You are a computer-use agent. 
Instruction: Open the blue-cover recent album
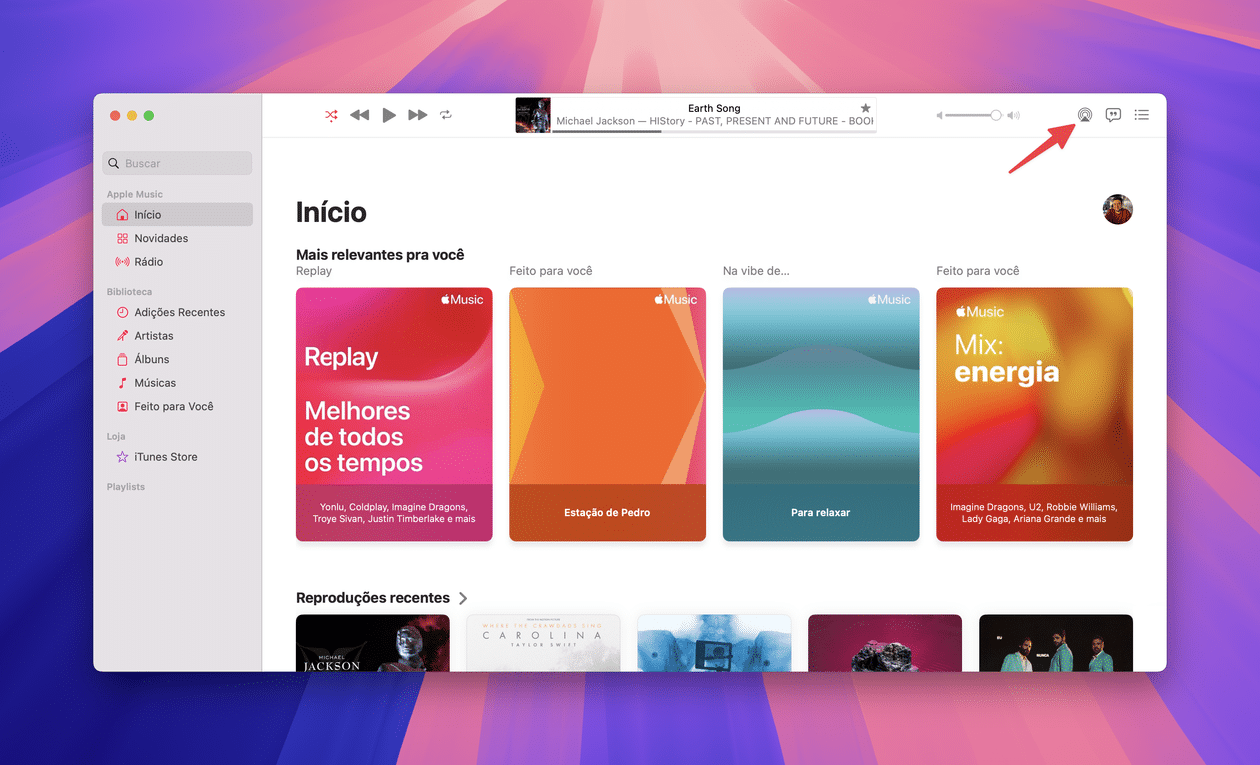714,643
